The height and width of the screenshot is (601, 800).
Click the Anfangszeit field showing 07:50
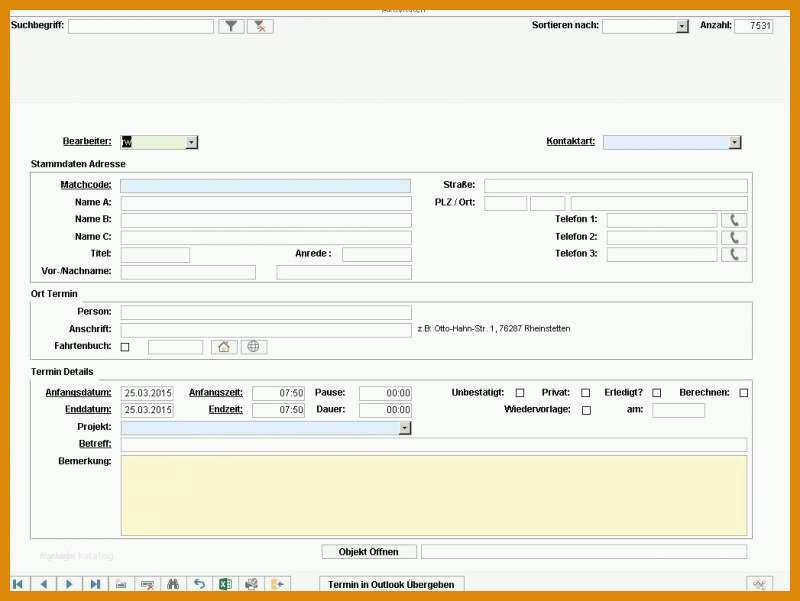point(279,393)
